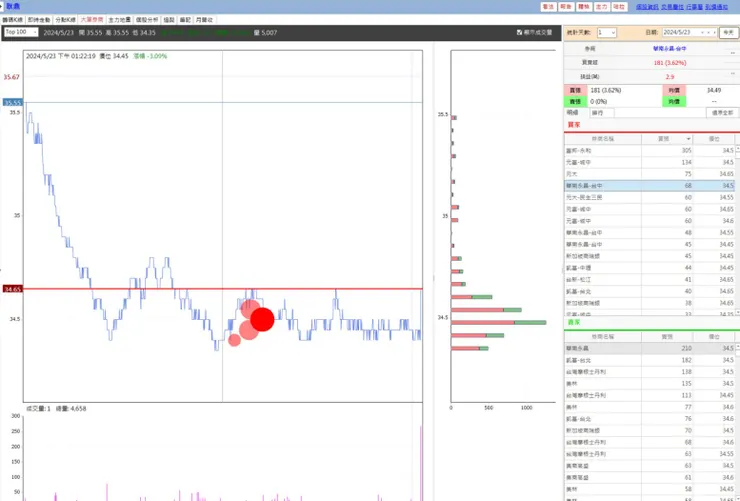Open the 個股資訊 link
Screen dimensions: 740x501
point(647,7)
